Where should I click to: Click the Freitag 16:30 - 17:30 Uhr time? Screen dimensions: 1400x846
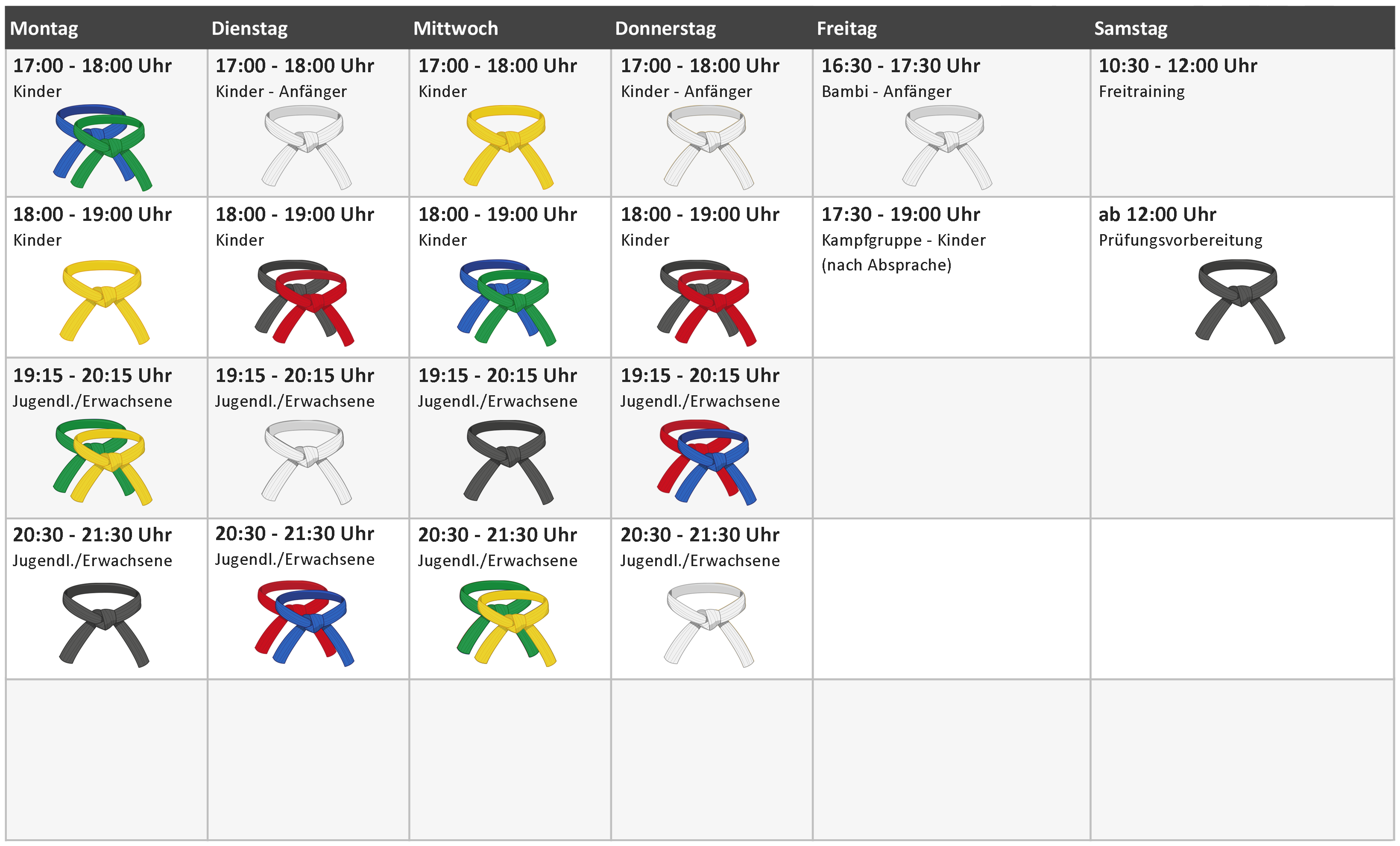point(901,66)
